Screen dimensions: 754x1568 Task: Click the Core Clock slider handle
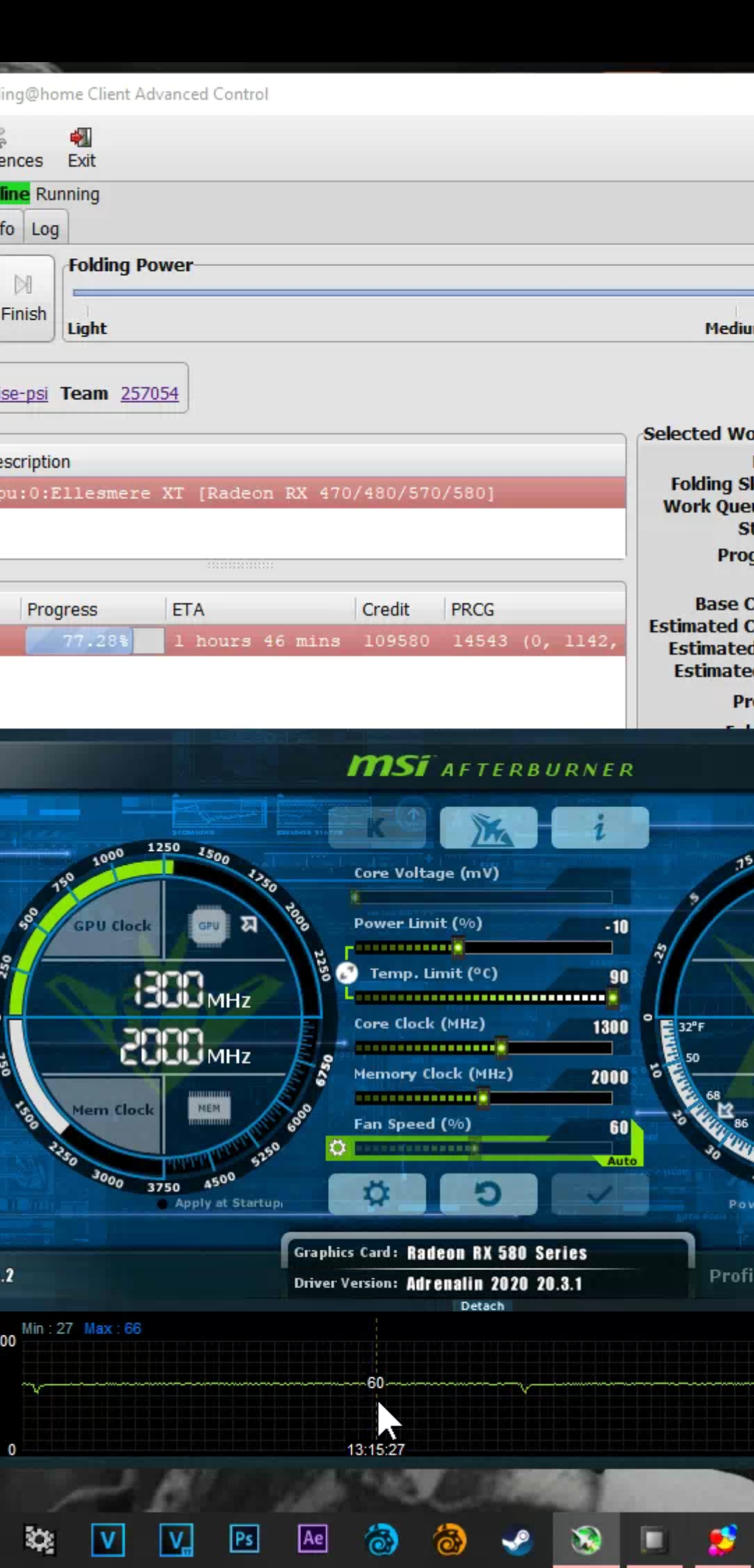click(x=501, y=1048)
